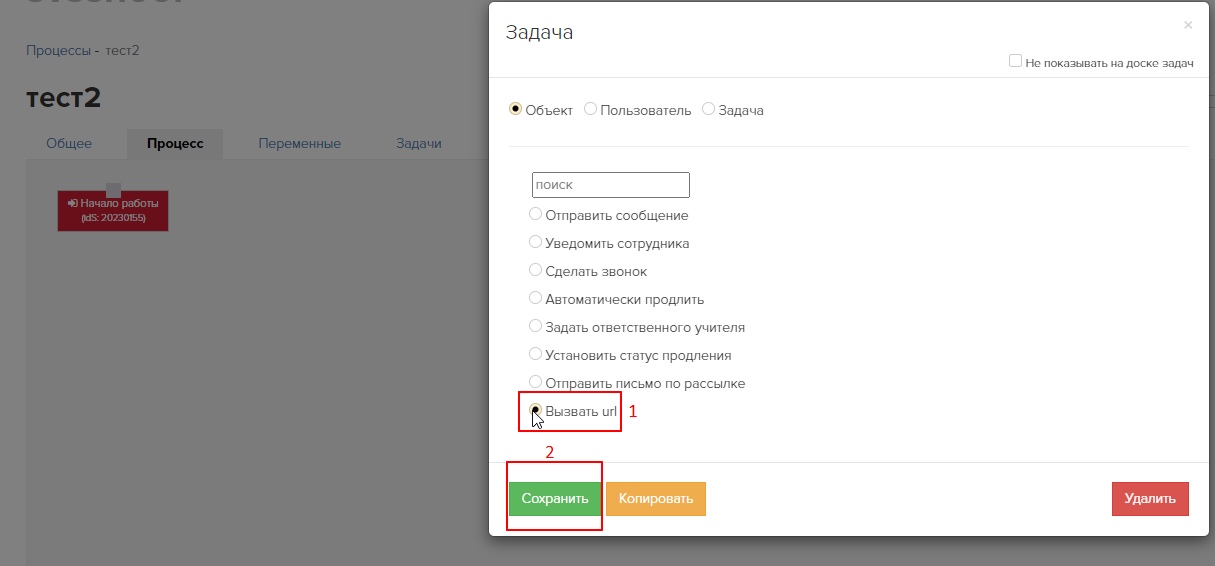
Task: Choose 'Сделать звонок' action
Action: 536,270
